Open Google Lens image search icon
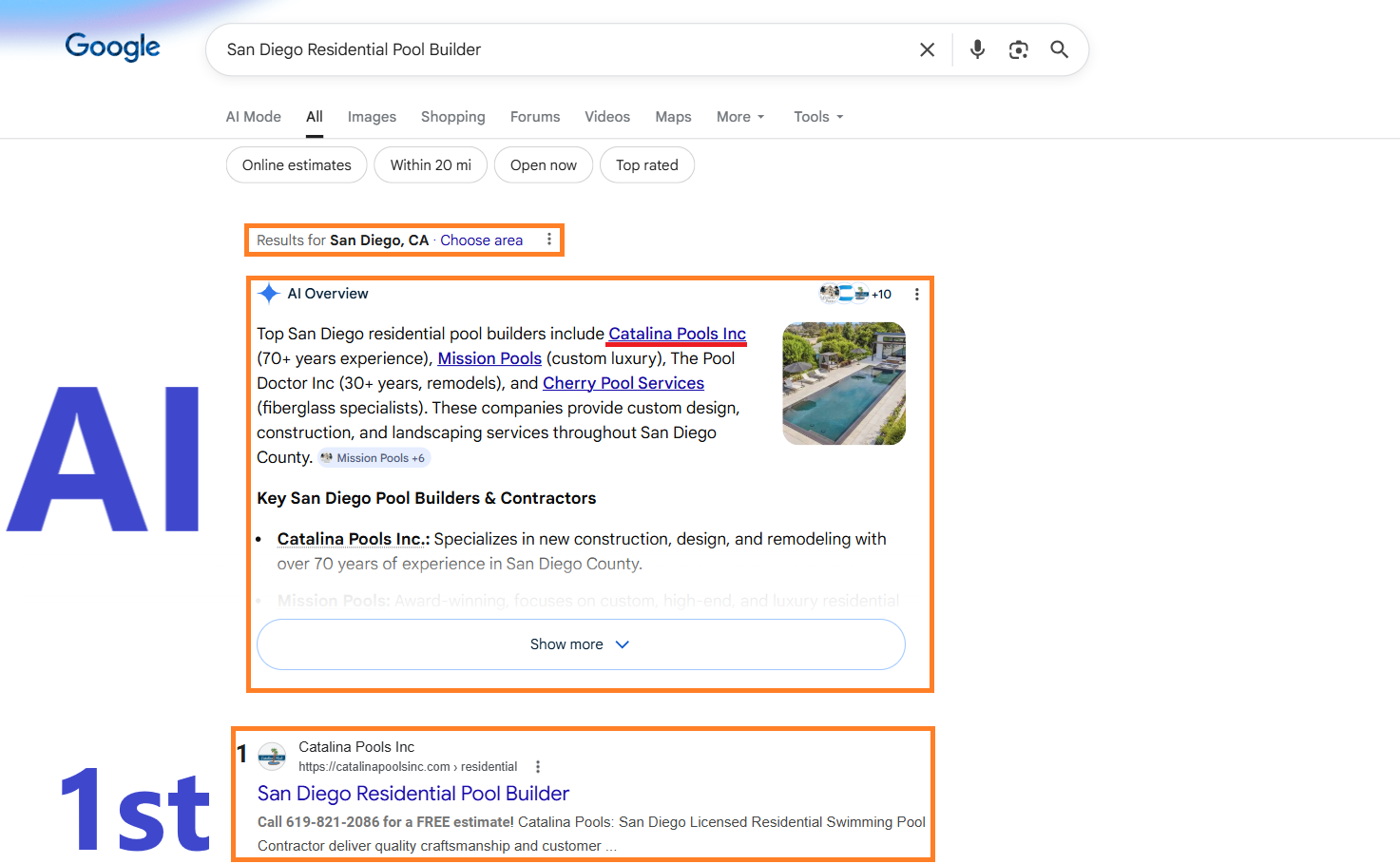The image size is (1400, 864). pyautogui.click(x=1018, y=49)
